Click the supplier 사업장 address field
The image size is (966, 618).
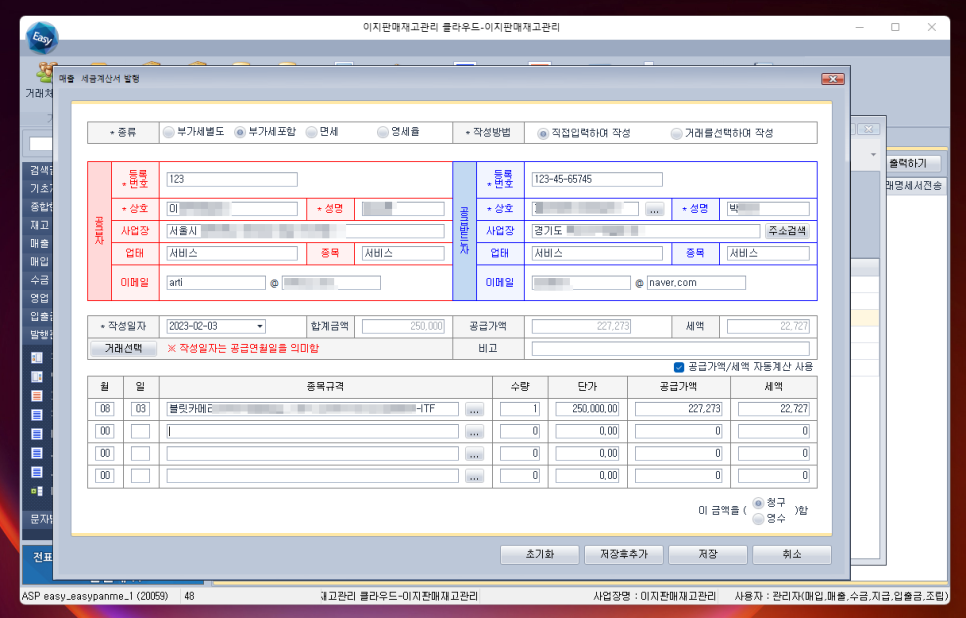tap(305, 231)
